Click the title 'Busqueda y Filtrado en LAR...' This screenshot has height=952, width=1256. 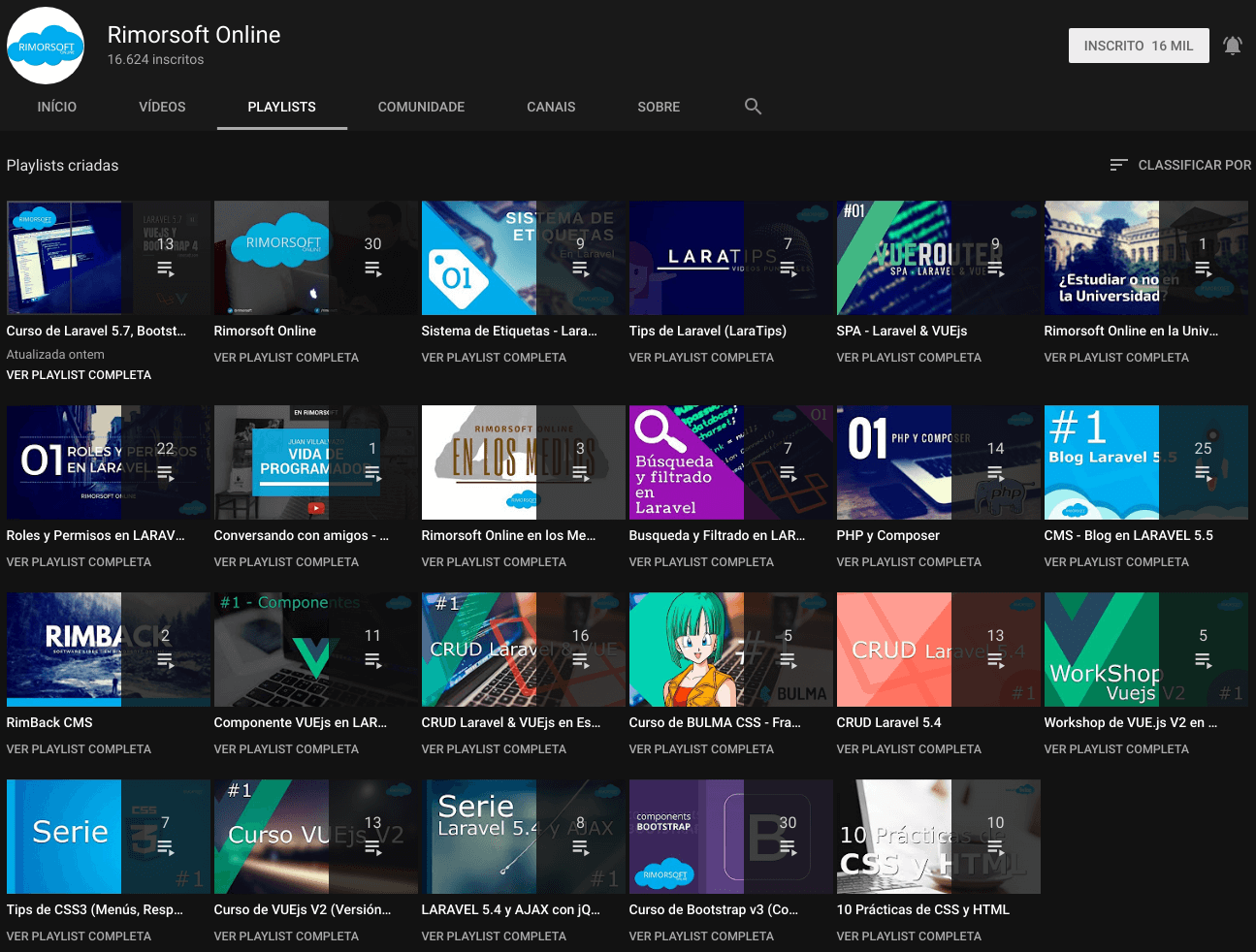click(717, 535)
